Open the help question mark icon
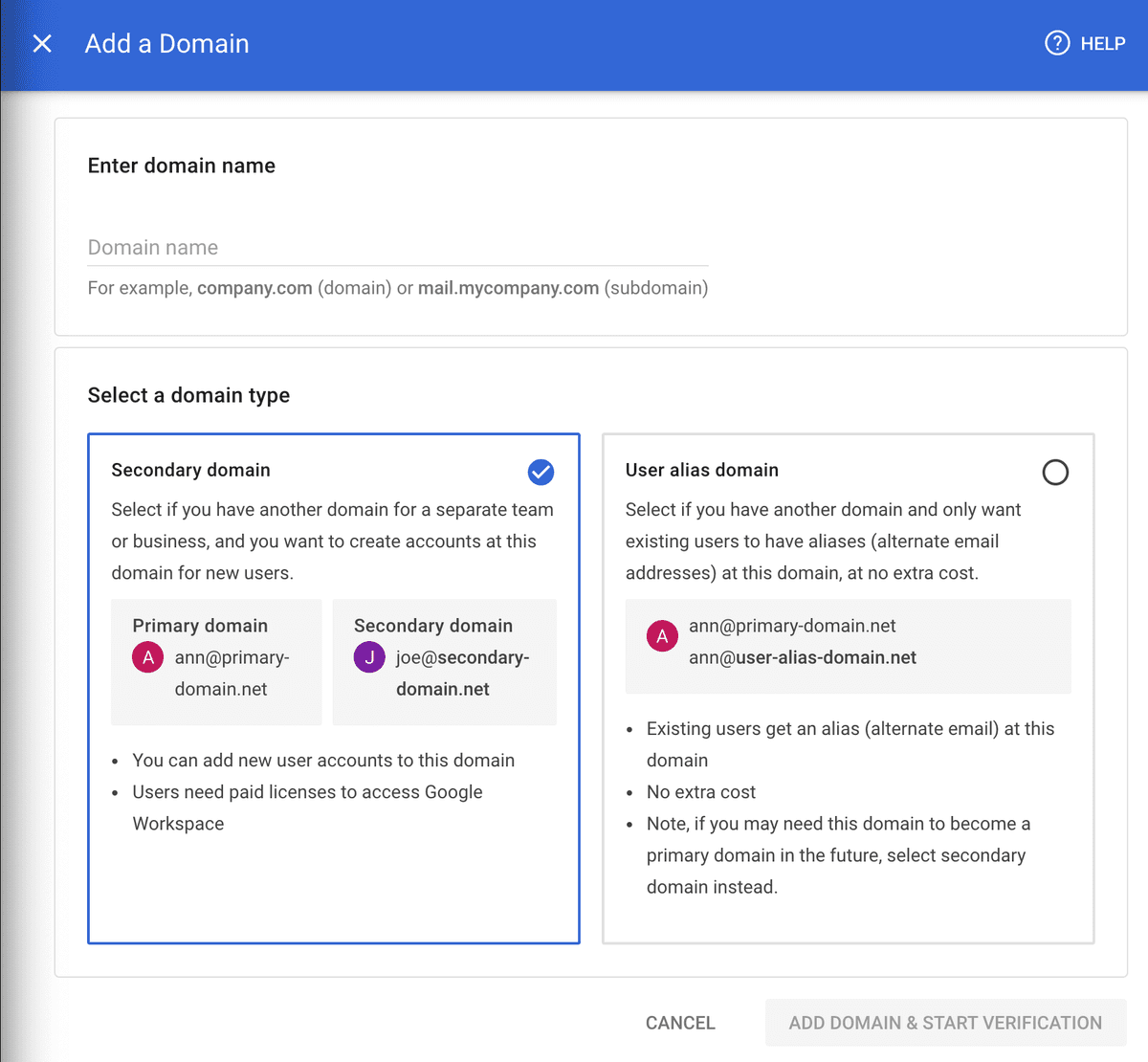 click(x=1057, y=43)
